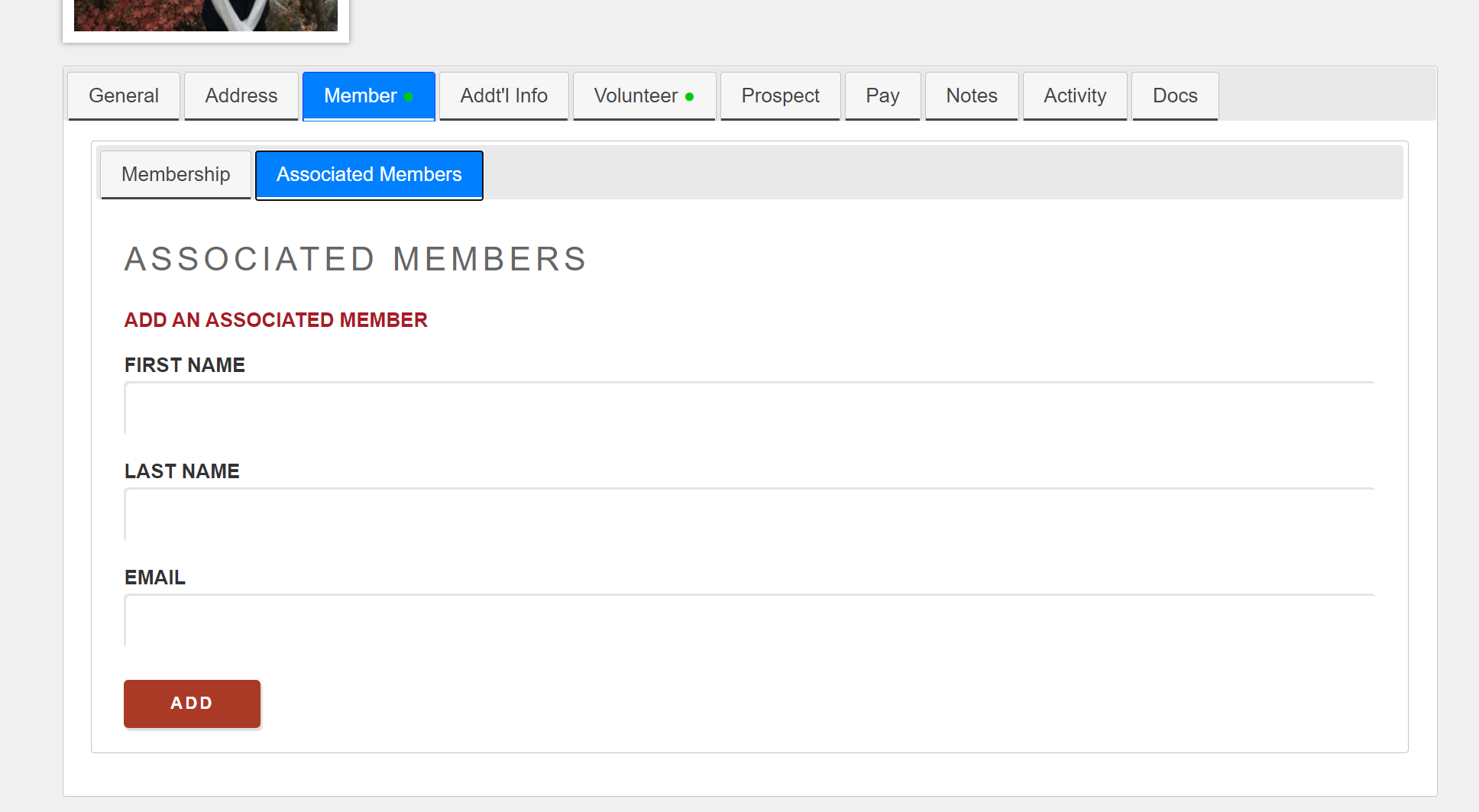
Task: Click the 'Add an Associated Member' text
Action: (x=276, y=320)
